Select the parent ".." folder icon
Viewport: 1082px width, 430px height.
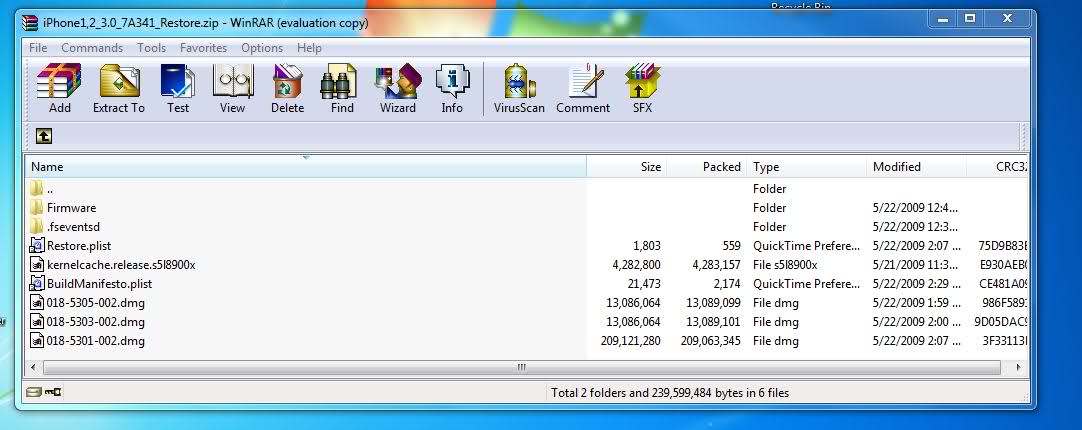point(37,188)
